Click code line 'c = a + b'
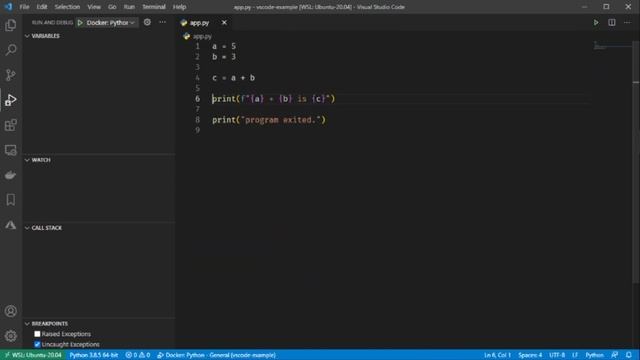The height and width of the screenshot is (360, 640). click(x=233, y=78)
